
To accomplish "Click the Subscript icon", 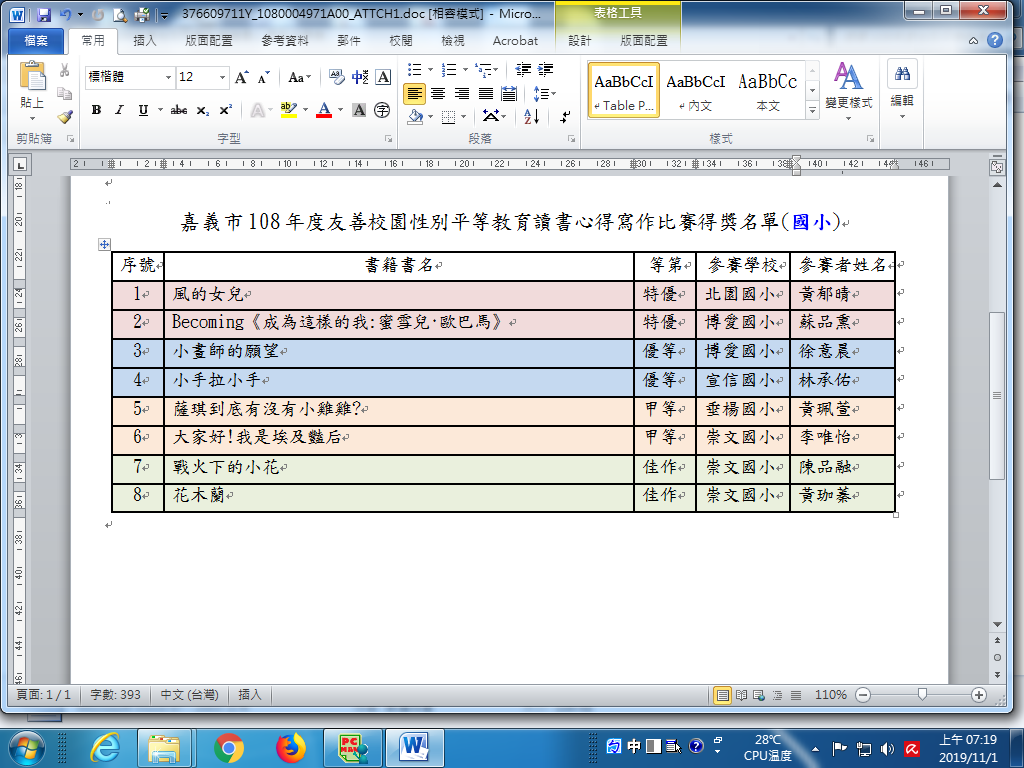I will click(203, 110).
